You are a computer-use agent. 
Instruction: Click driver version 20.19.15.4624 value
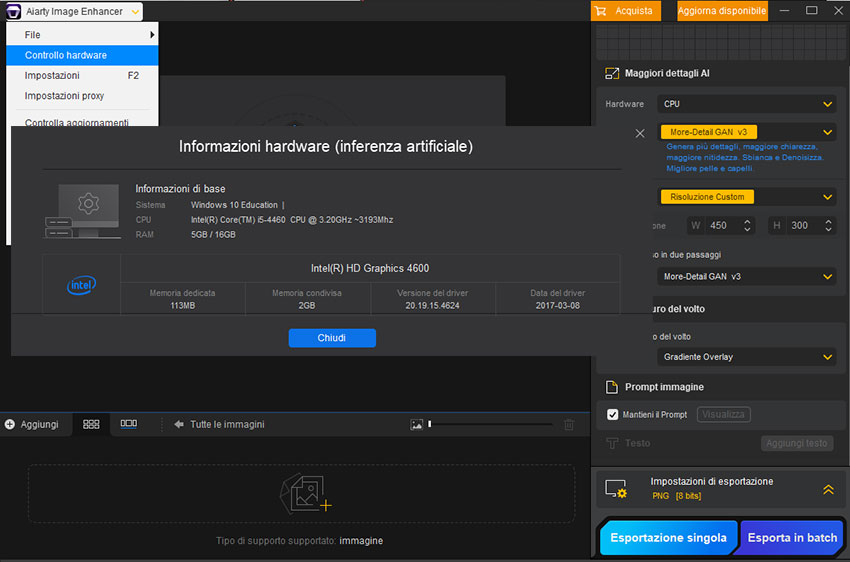(x=432, y=306)
